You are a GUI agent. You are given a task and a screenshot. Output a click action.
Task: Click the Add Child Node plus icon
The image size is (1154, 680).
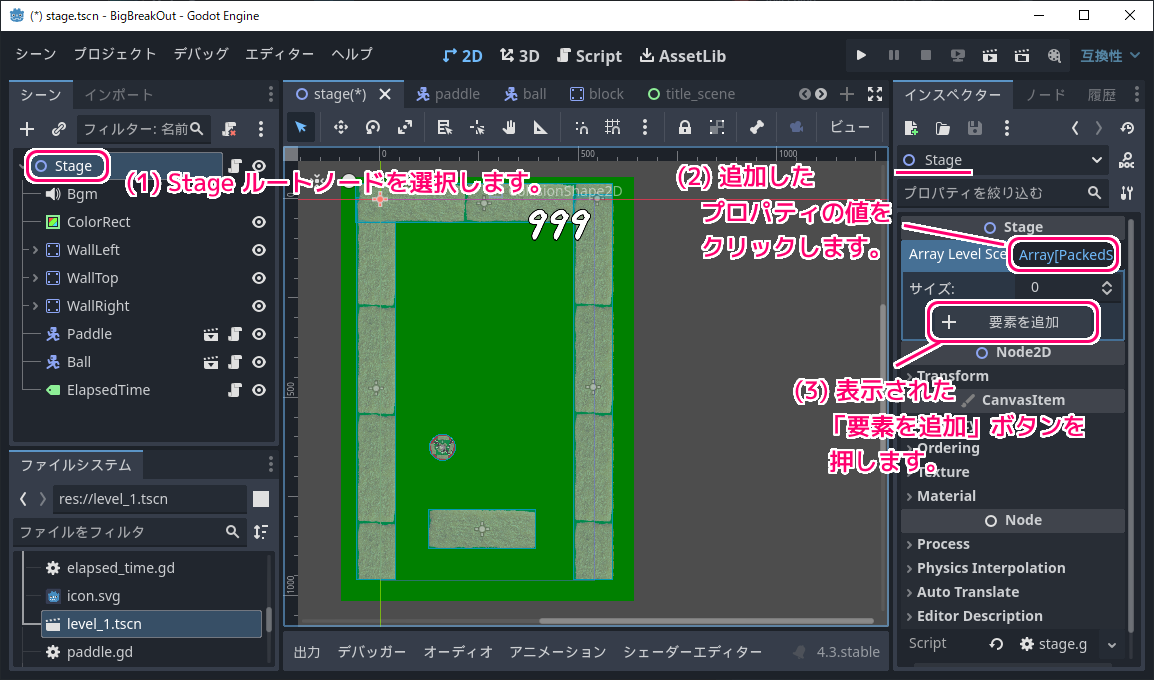point(27,129)
